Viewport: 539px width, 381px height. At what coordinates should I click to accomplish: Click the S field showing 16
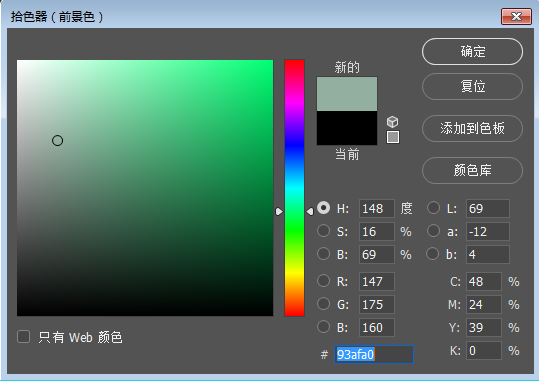tap(377, 231)
